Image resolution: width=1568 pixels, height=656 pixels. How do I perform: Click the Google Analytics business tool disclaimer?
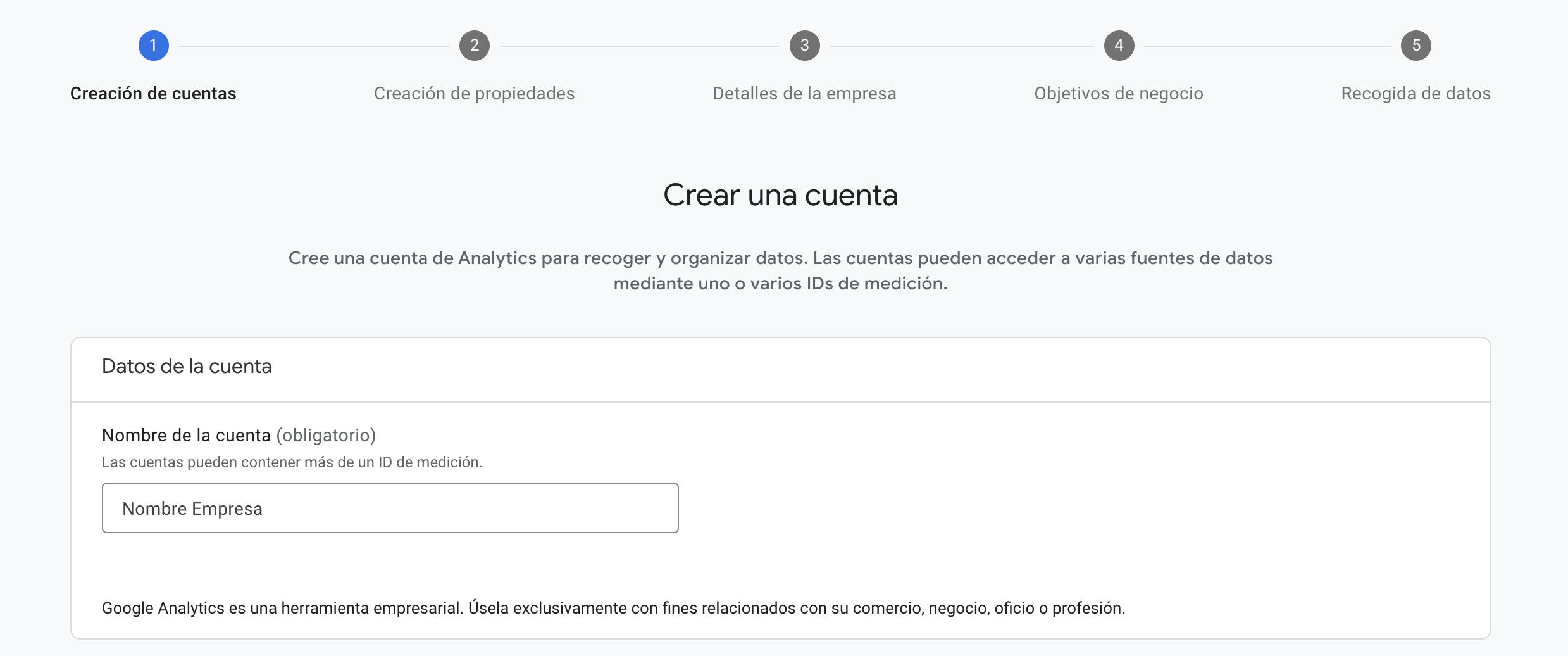coord(614,607)
